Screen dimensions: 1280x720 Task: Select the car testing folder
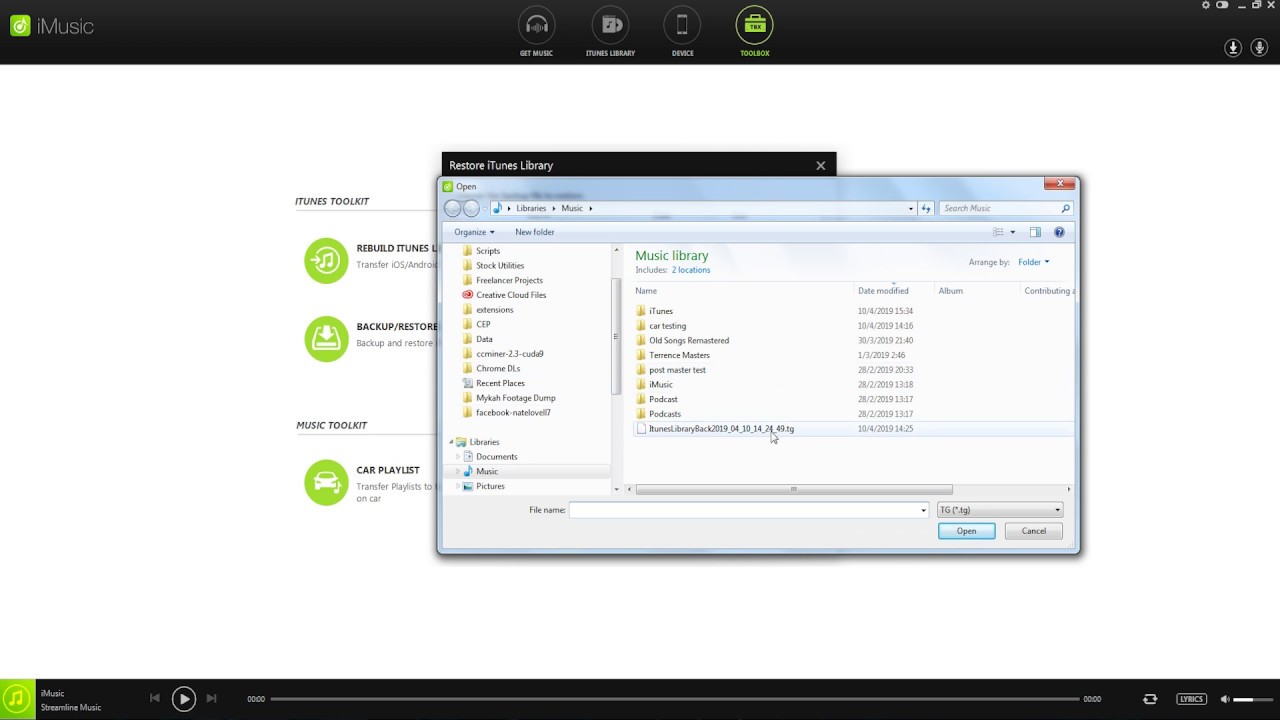pyautogui.click(x=667, y=326)
